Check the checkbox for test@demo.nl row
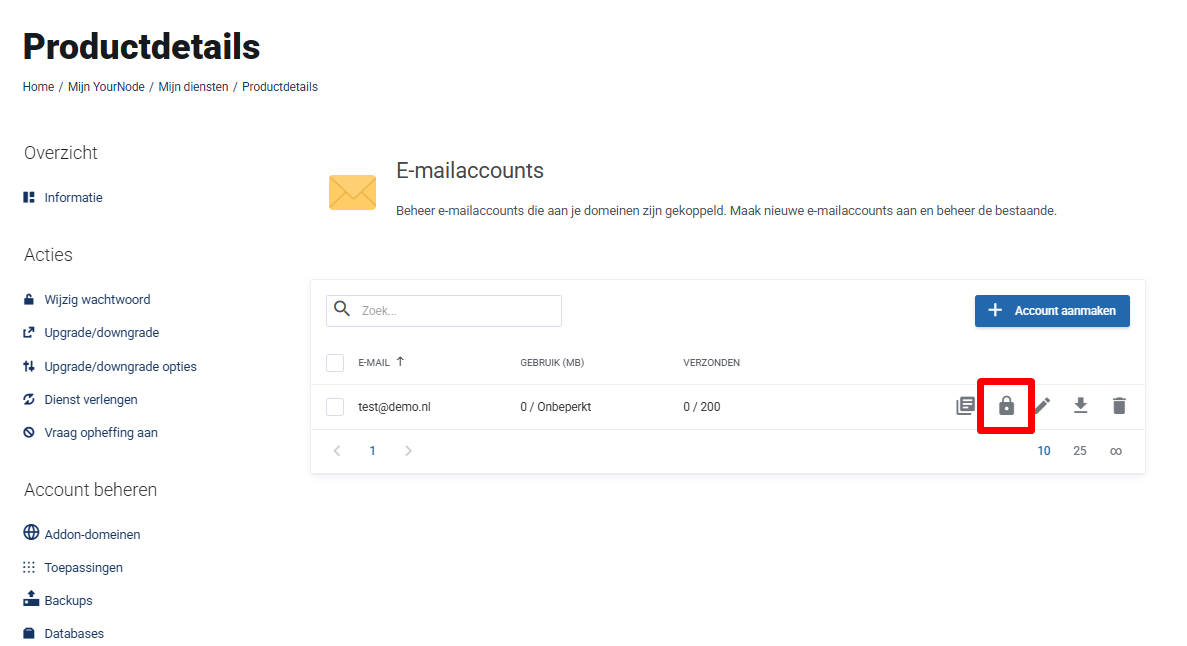 click(x=335, y=406)
